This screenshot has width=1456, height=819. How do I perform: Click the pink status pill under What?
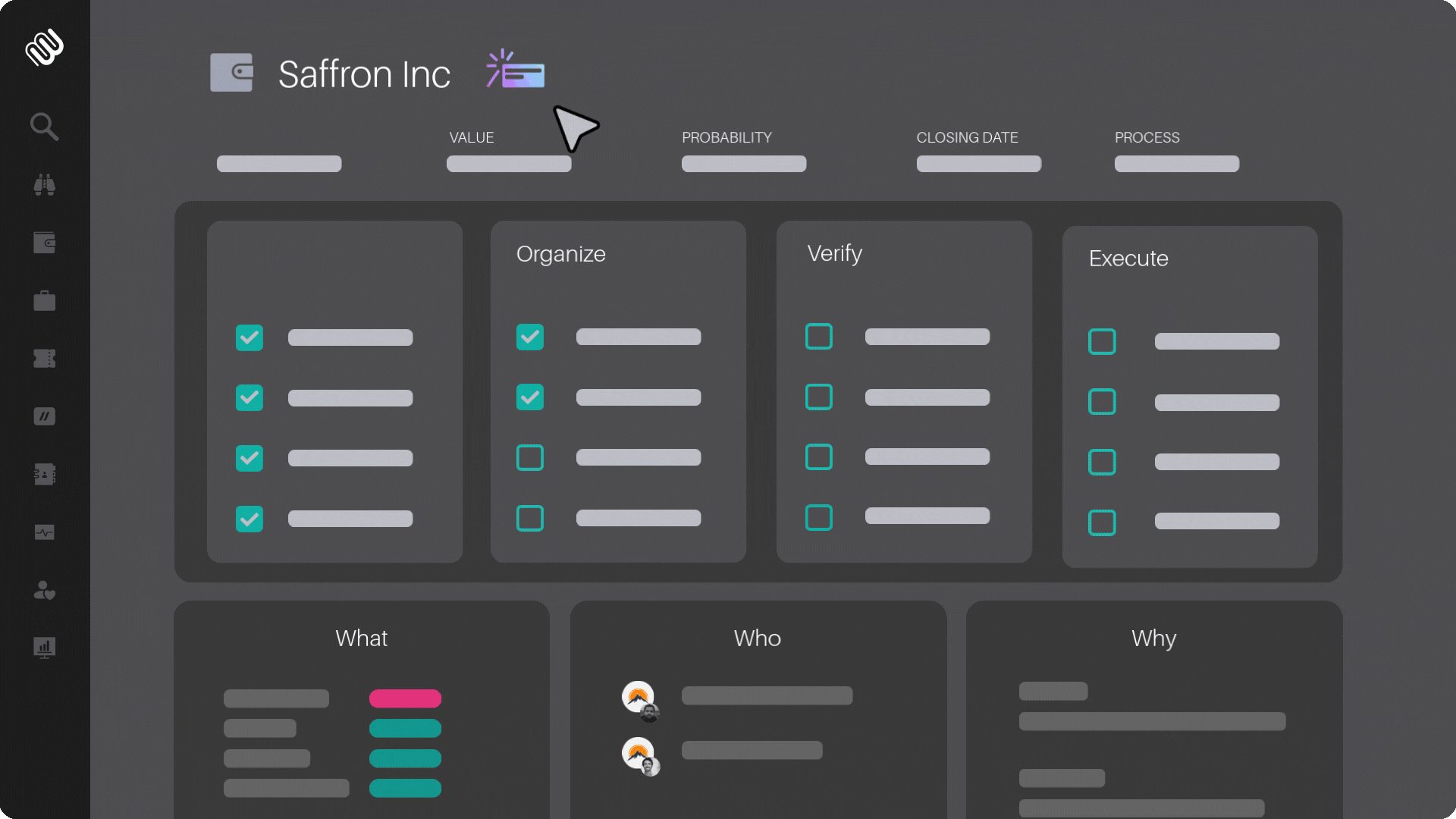click(x=405, y=698)
